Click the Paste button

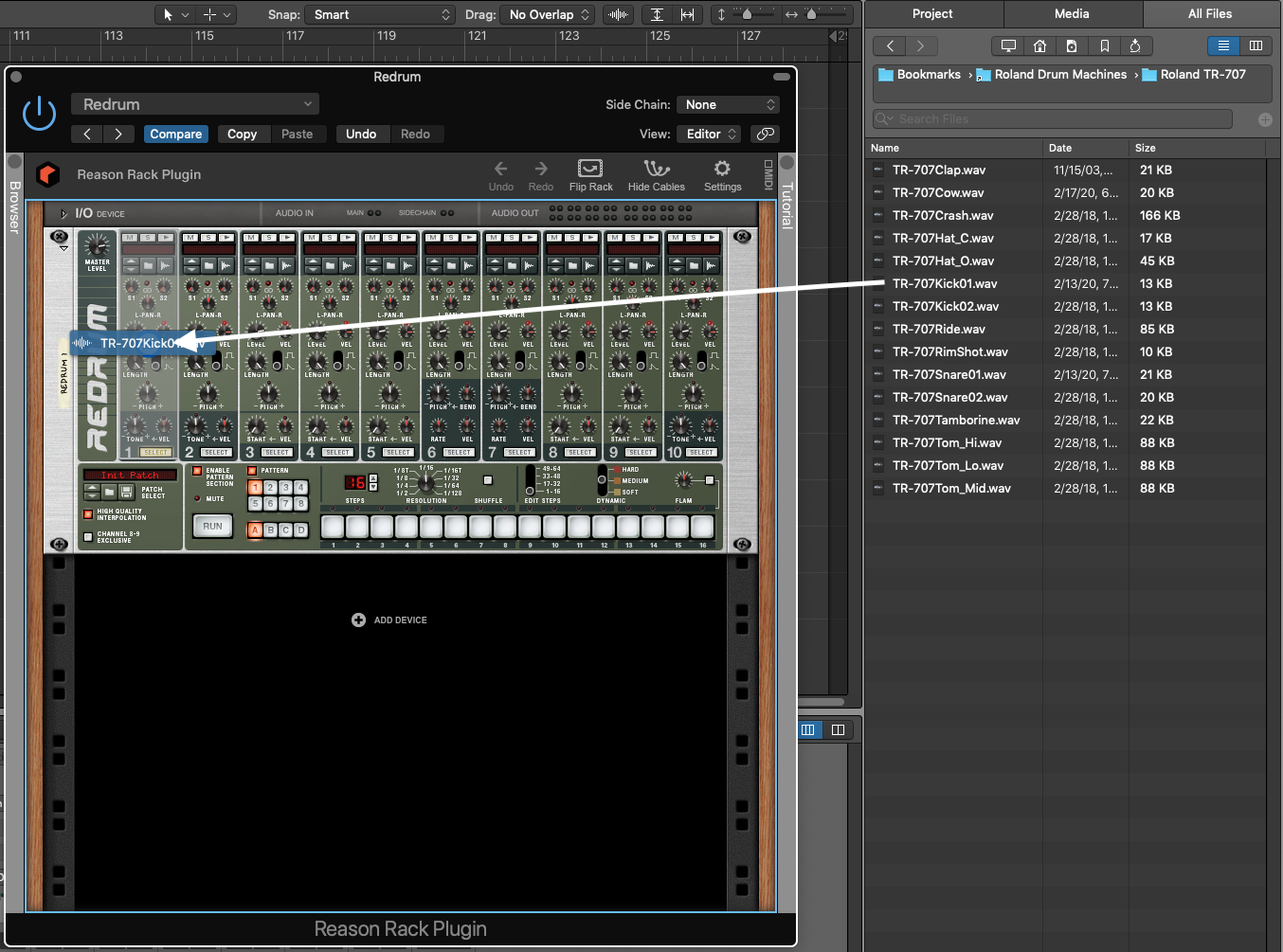point(297,134)
